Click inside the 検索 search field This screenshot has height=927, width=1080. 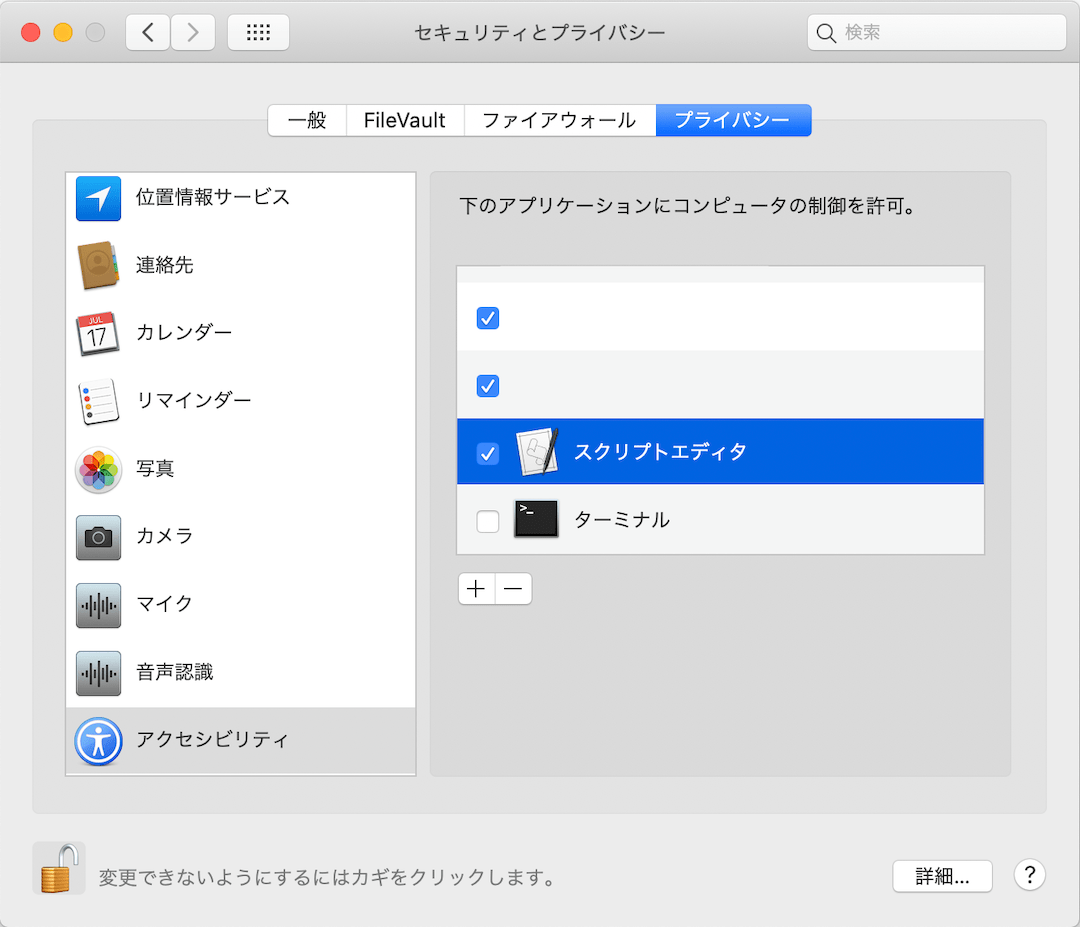pyautogui.click(x=935, y=32)
